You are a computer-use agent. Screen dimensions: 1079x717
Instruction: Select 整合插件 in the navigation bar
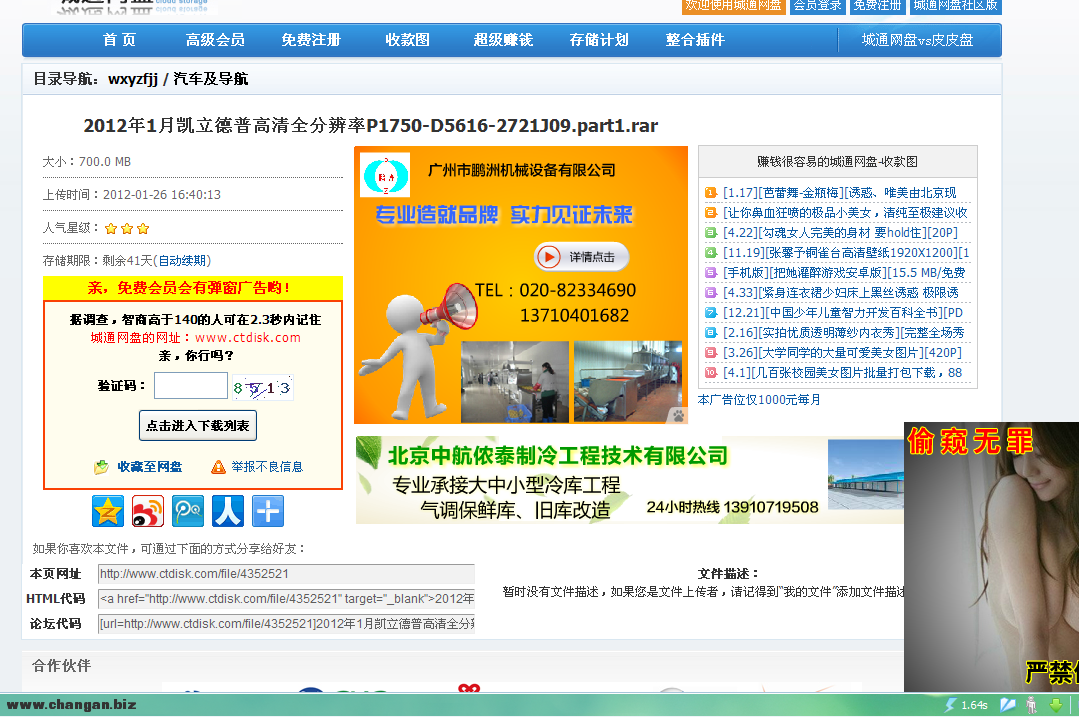tap(695, 40)
